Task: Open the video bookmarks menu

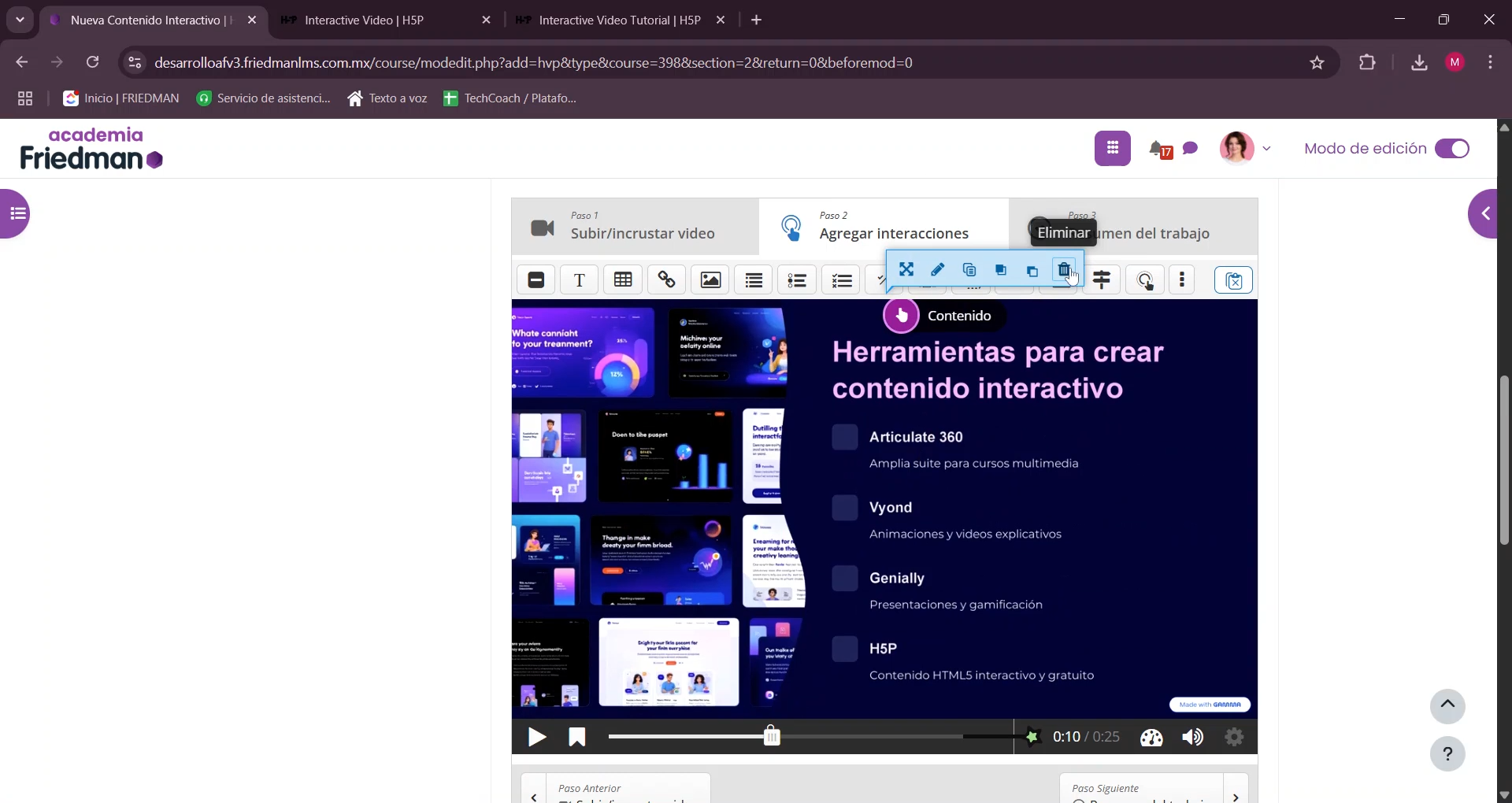Action: pos(577,738)
